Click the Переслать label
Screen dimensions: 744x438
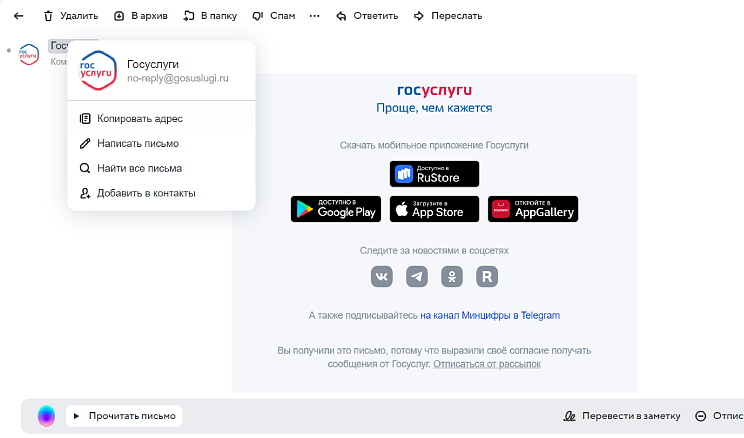(456, 16)
